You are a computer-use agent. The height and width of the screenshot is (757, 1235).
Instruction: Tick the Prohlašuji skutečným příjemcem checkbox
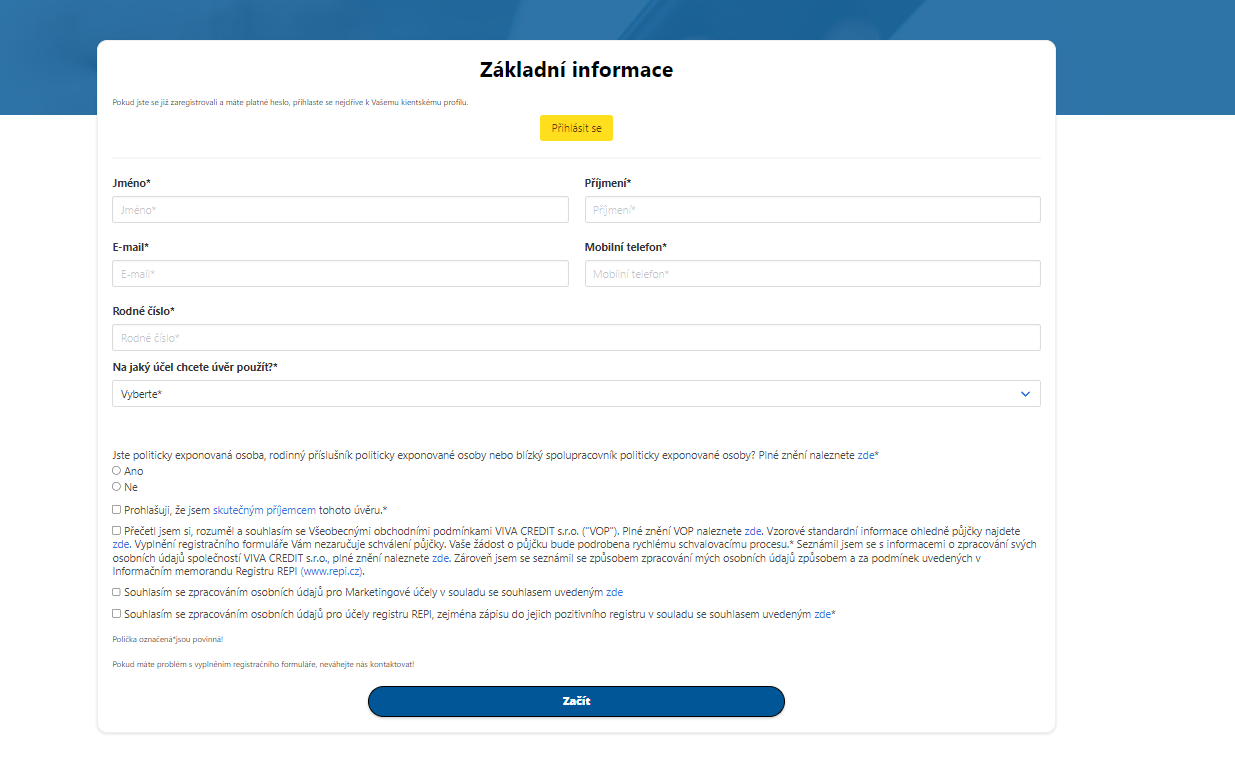pyautogui.click(x=117, y=510)
